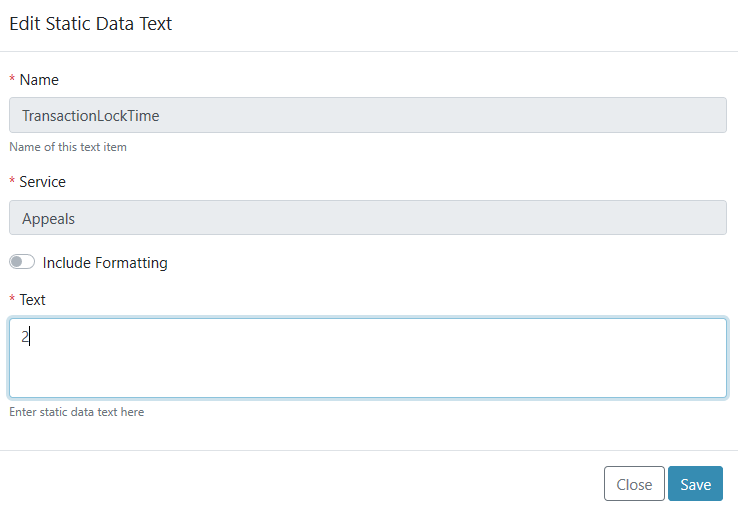Click the 'Enter static data text here' hint
The width and height of the screenshot is (738, 518).
(76, 412)
